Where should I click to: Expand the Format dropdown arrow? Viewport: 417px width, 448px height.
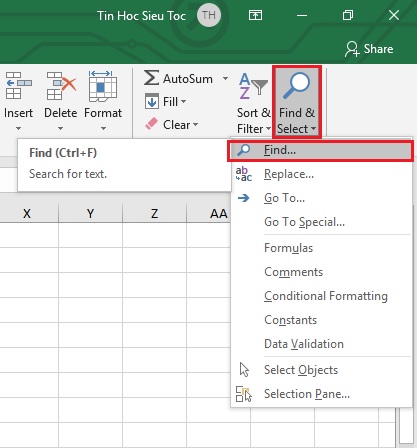(x=103, y=128)
